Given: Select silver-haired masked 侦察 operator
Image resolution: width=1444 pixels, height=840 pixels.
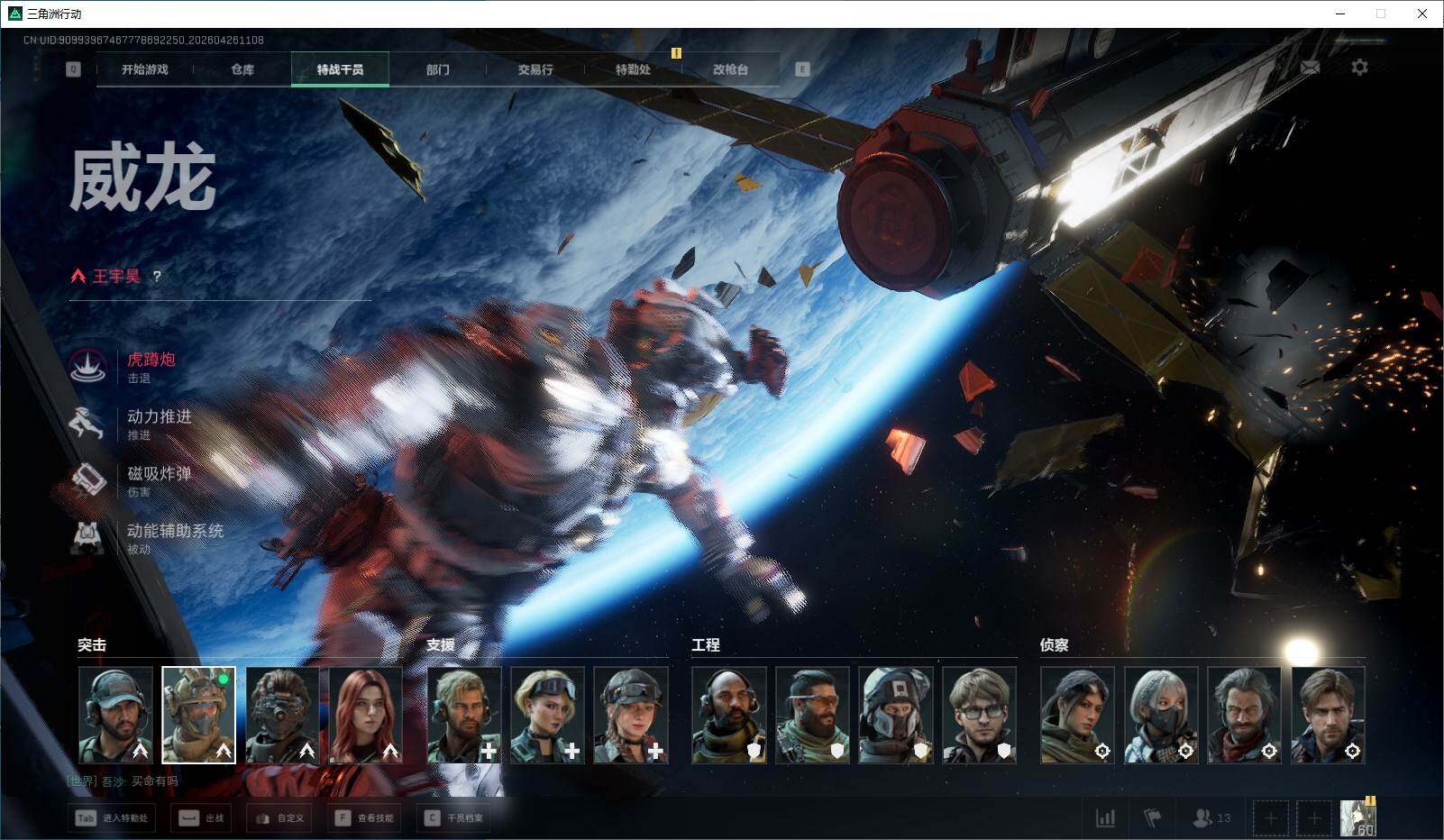Looking at the screenshot, I should coord(1161,715).
